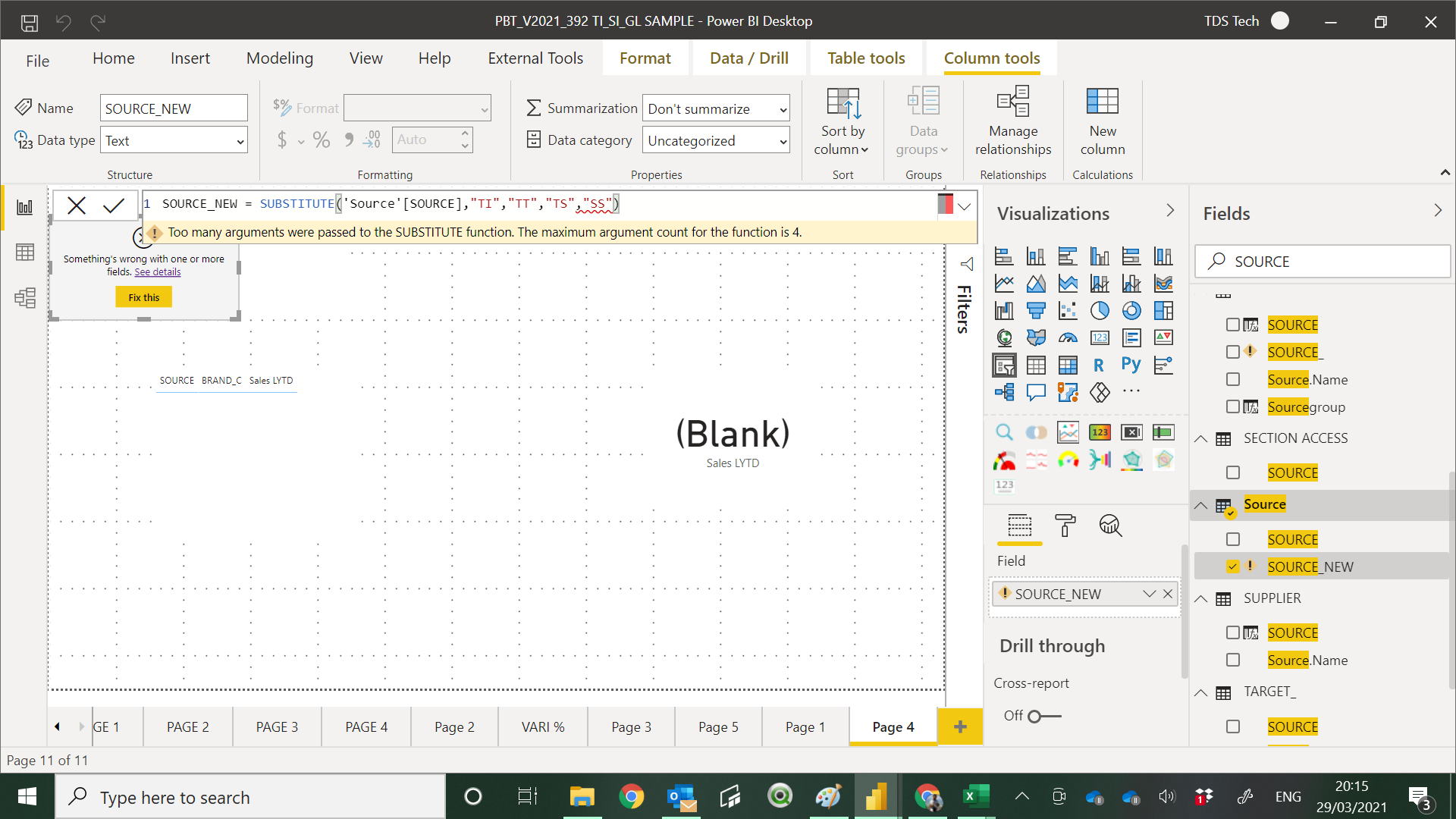Open Excel from the Windows taskbar
This screenshot has height=819, width=1456.
click(x=975, y=796)
